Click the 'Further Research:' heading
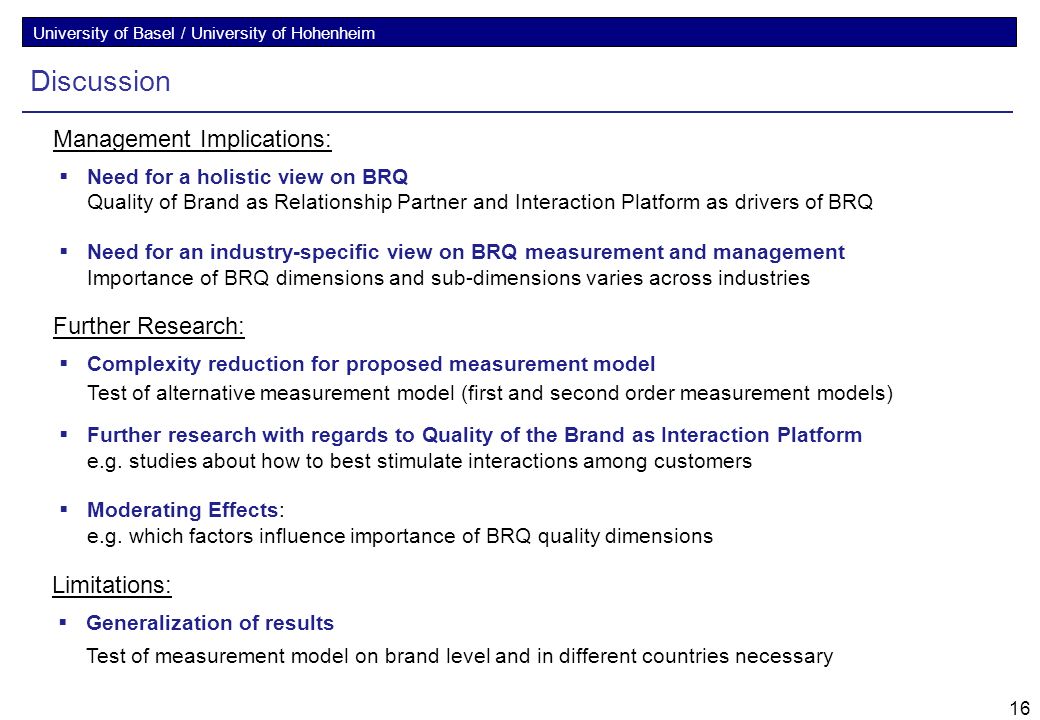The width and height of the screenshot is (1040, 720). (x=149, y=326)
